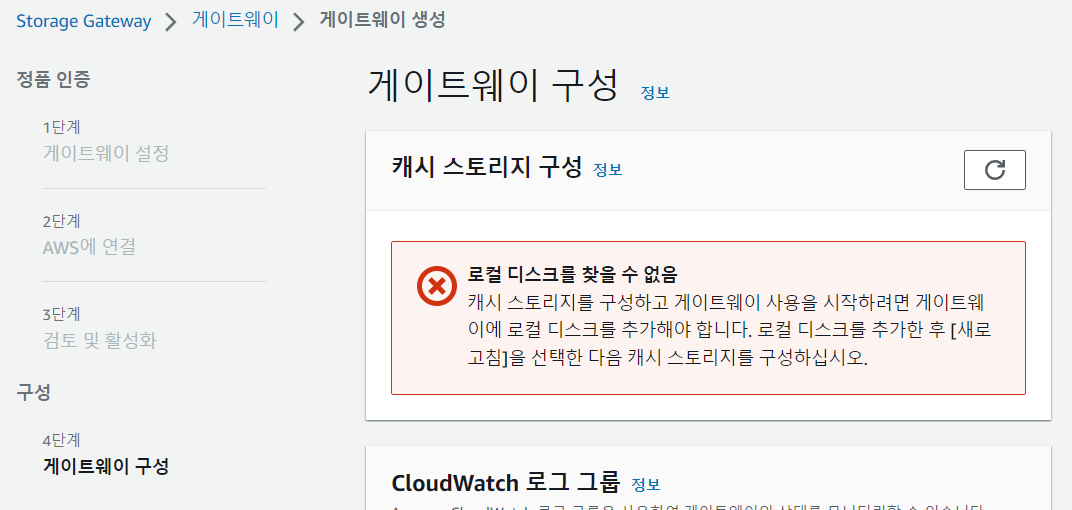
Task: Go to the 게이트웨이 breadcrumb link
Action: pos(235,21)
